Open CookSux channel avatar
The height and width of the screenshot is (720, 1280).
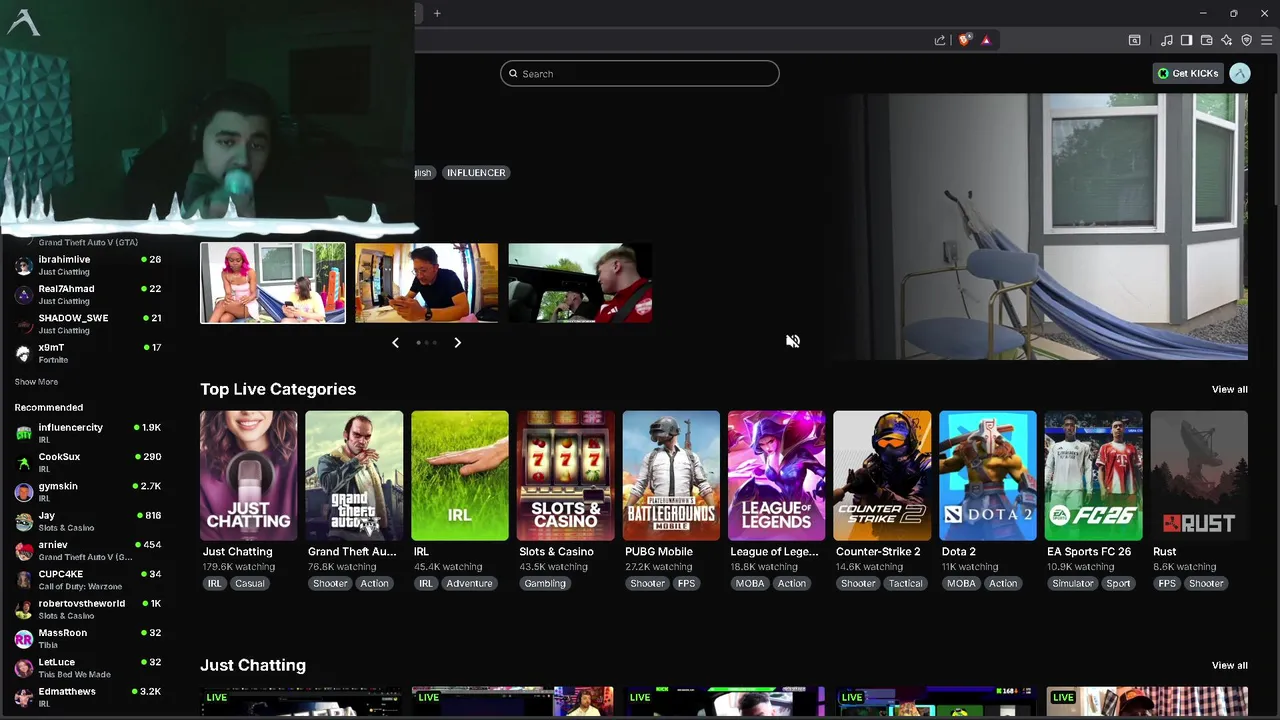pyautogui.click(x=24, y=462)
